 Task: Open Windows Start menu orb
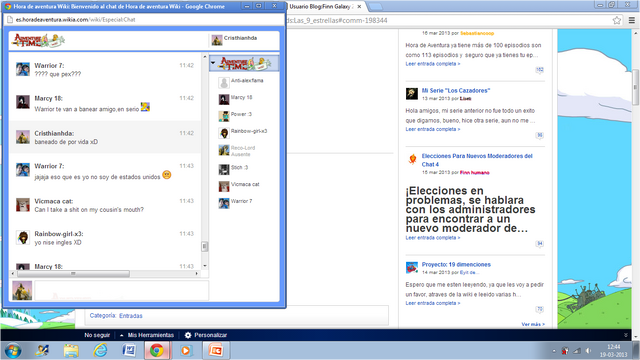coord(13,351)
